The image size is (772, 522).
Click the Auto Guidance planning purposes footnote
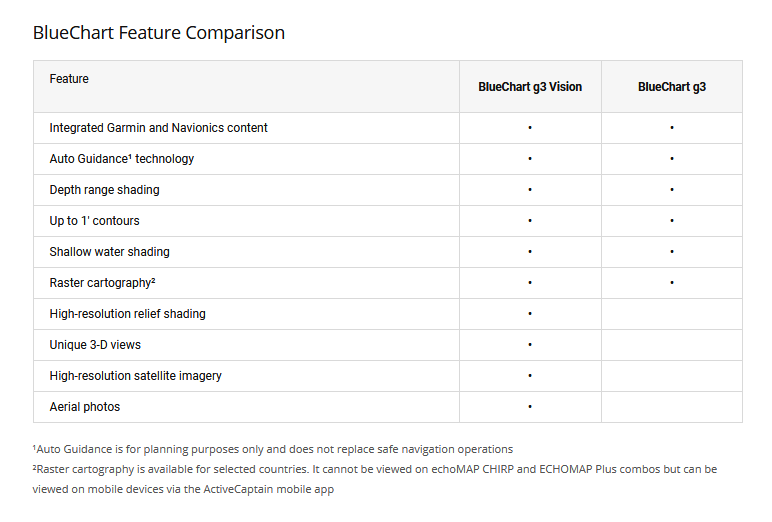[x=272, y=449]
